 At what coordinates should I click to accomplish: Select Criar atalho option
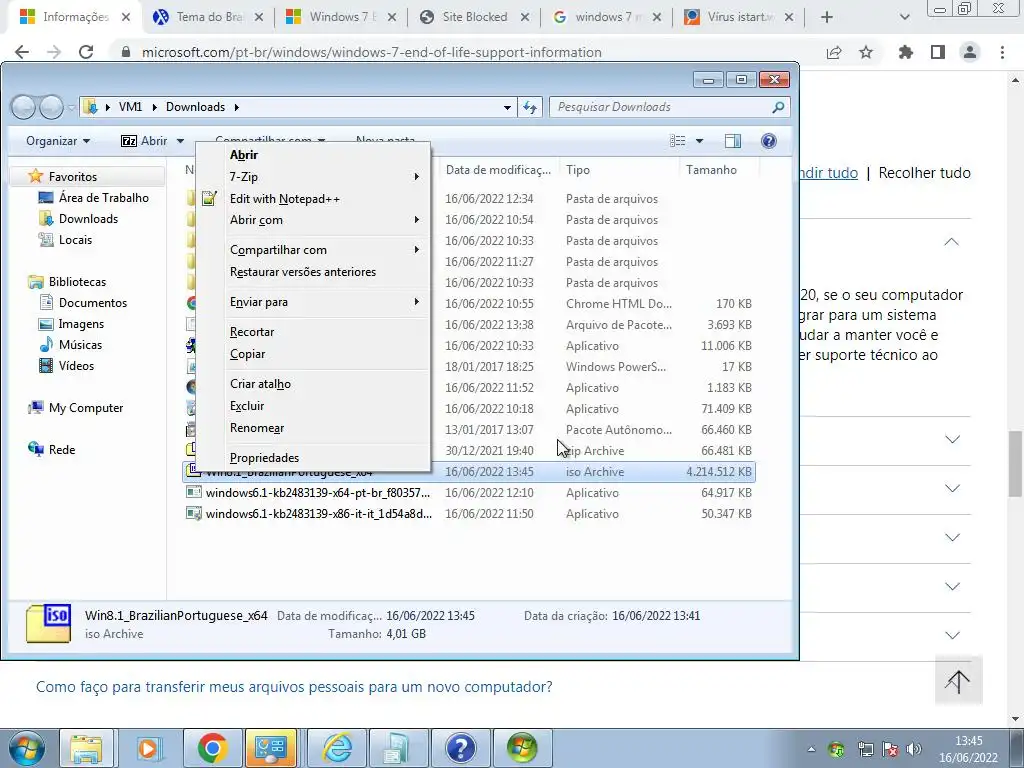click(x=313, y=384)
